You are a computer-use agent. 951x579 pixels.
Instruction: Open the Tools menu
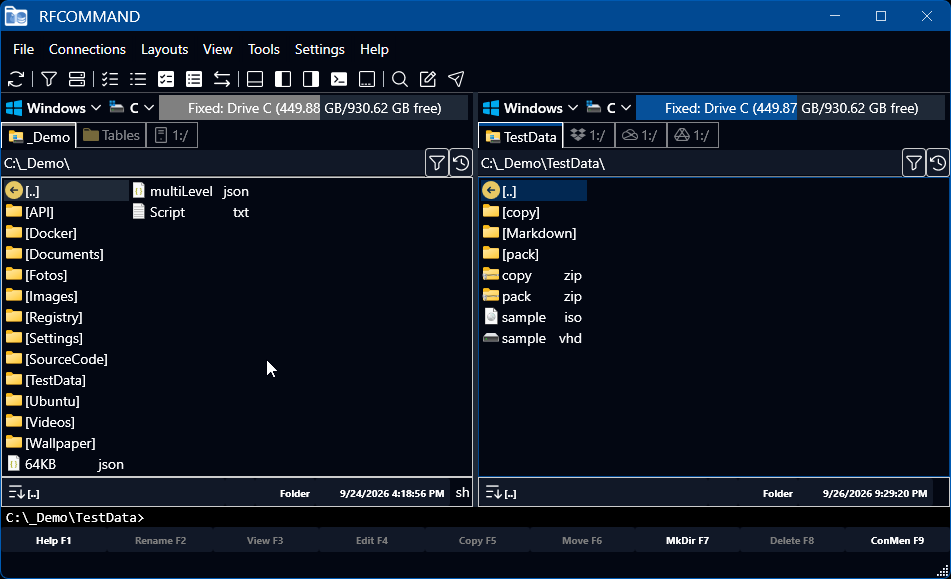(264, 49)
